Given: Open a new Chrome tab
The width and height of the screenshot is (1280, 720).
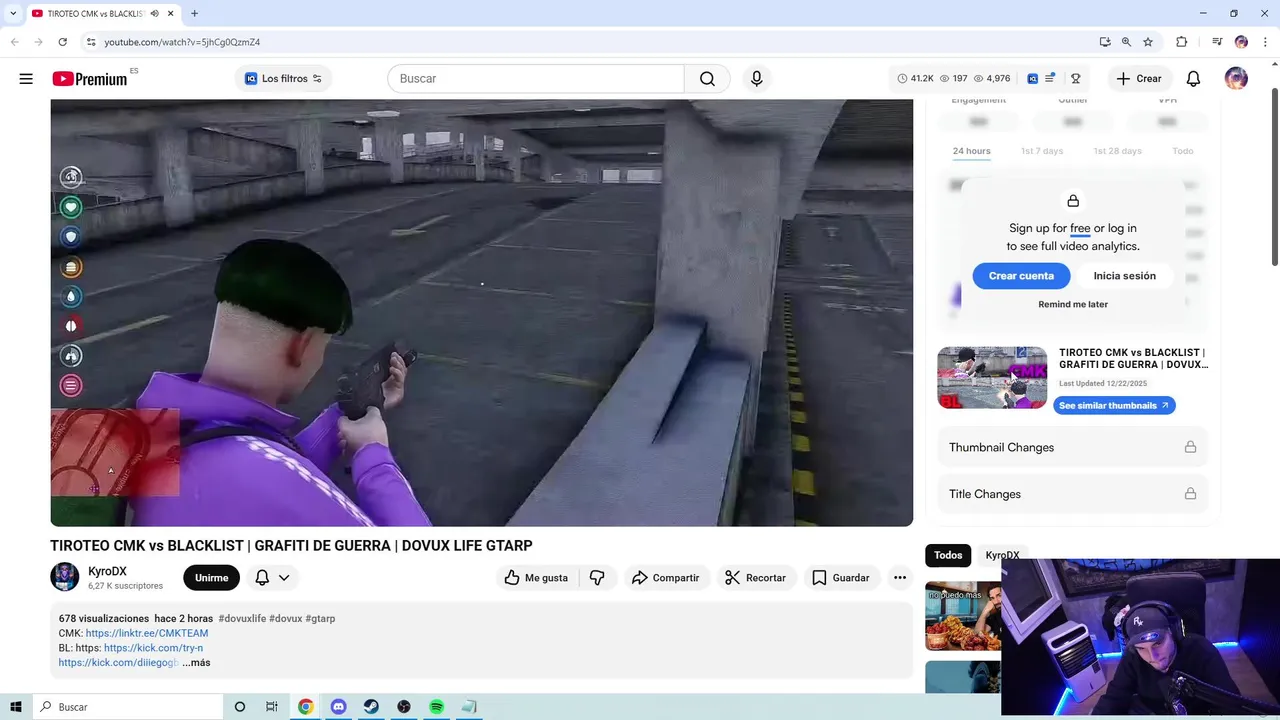Looking at the screenshot, I should 194,14.
